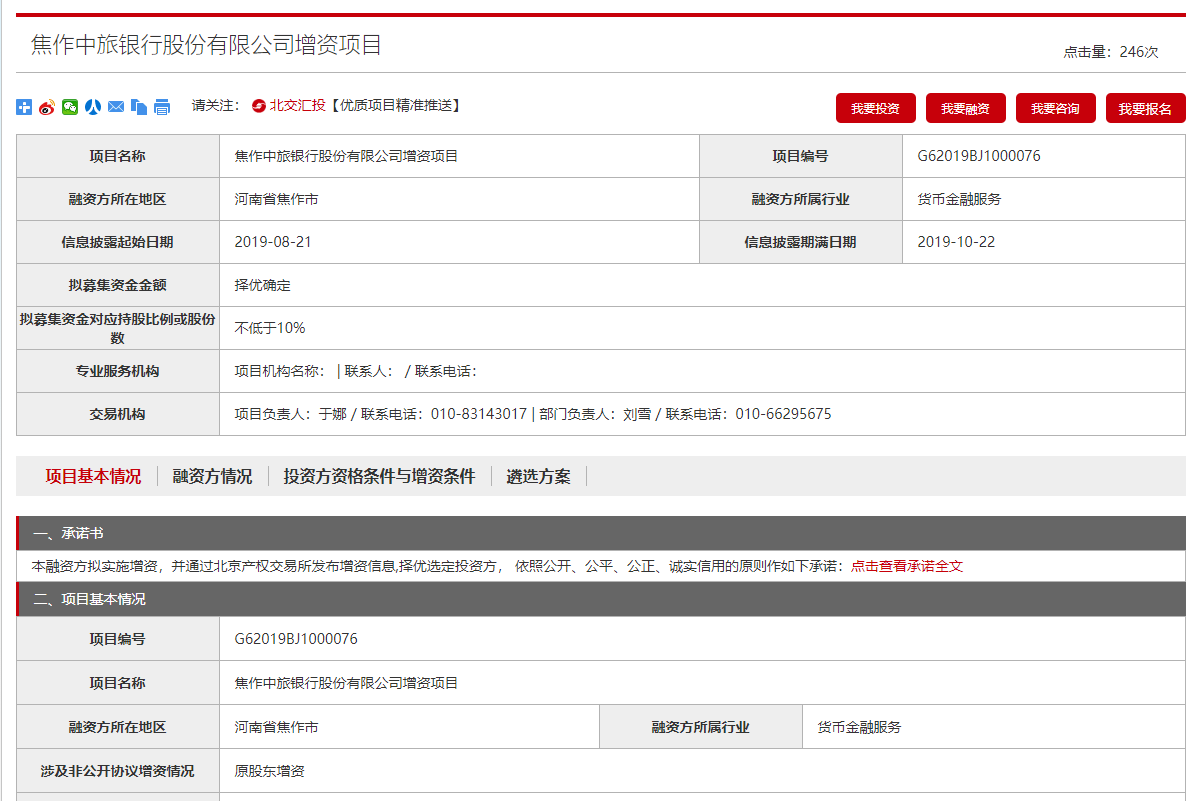
Task: Open 北交汇投 via its red circular icon
Action: [x=258, y=107]
